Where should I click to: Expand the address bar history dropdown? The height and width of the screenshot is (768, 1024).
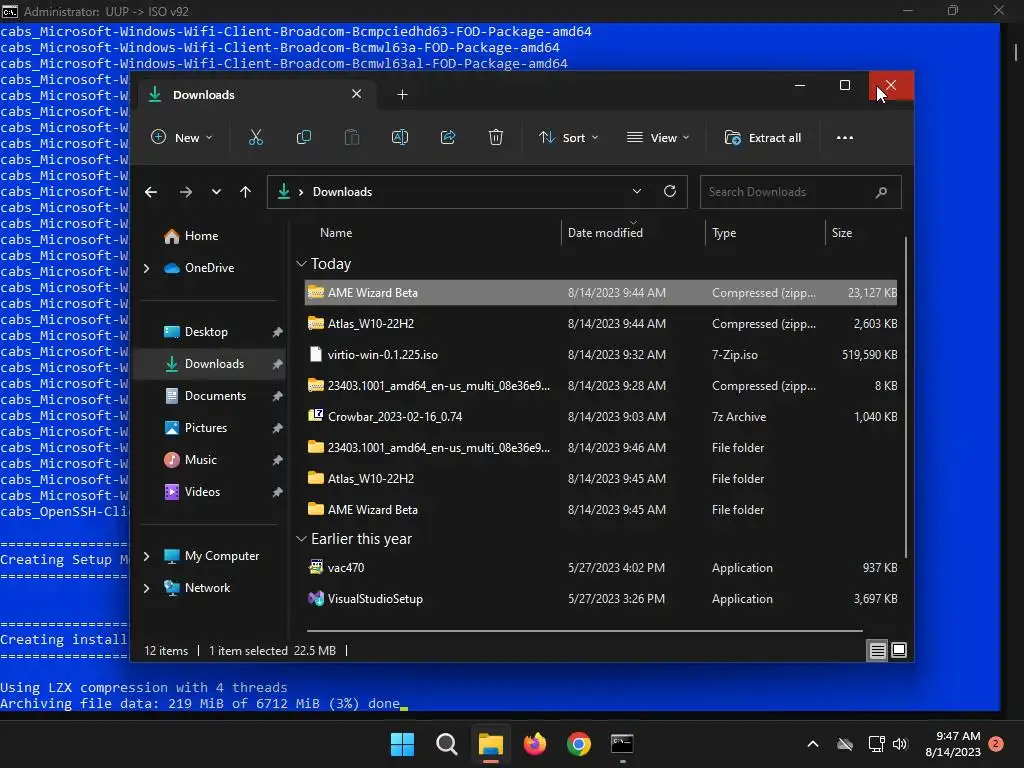click(x=637, y=191)
